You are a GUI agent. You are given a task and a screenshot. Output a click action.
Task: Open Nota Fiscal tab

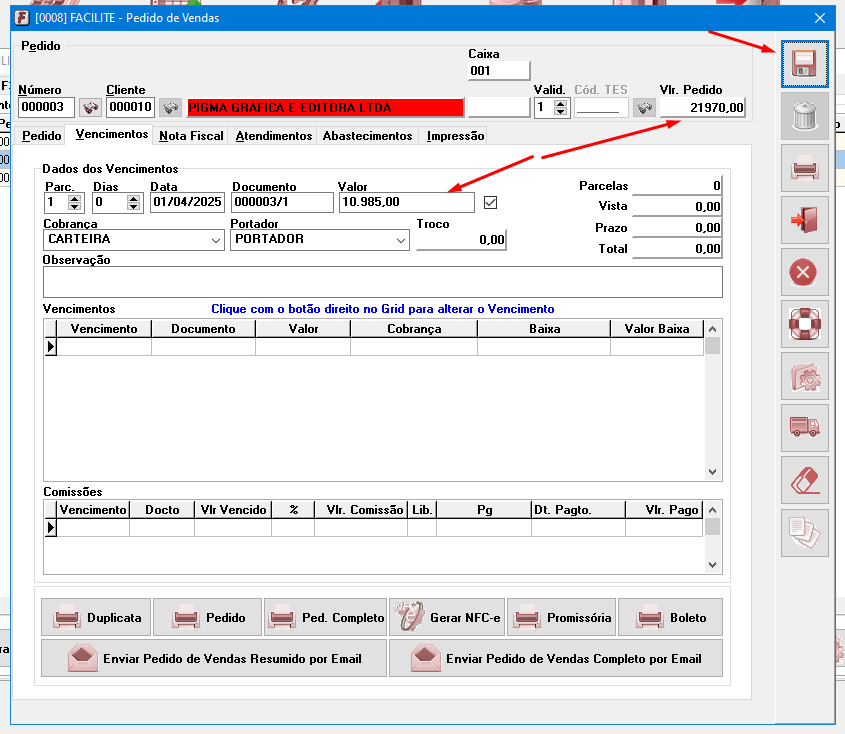[191, 136]
